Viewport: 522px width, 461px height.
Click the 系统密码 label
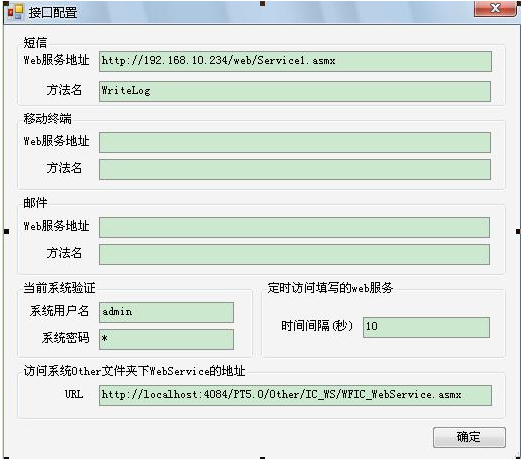65,338
